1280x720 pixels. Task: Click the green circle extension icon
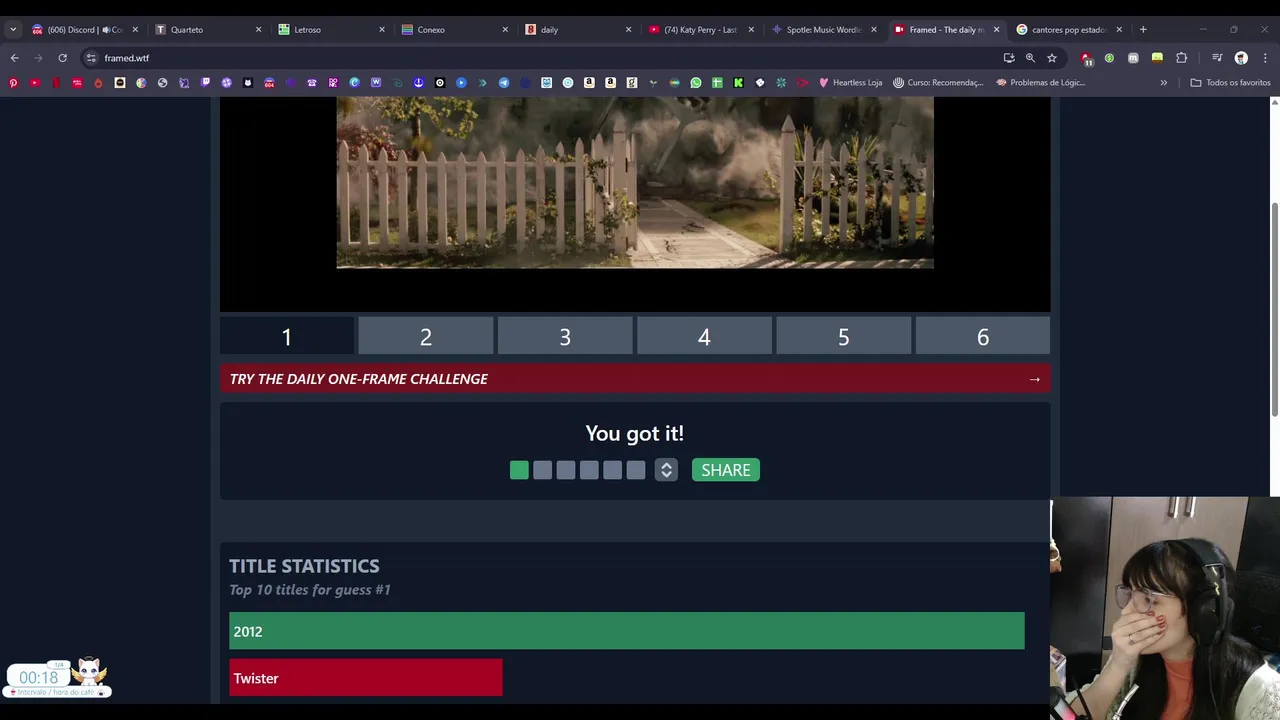pyautogui.click(x=1109, y=58)
